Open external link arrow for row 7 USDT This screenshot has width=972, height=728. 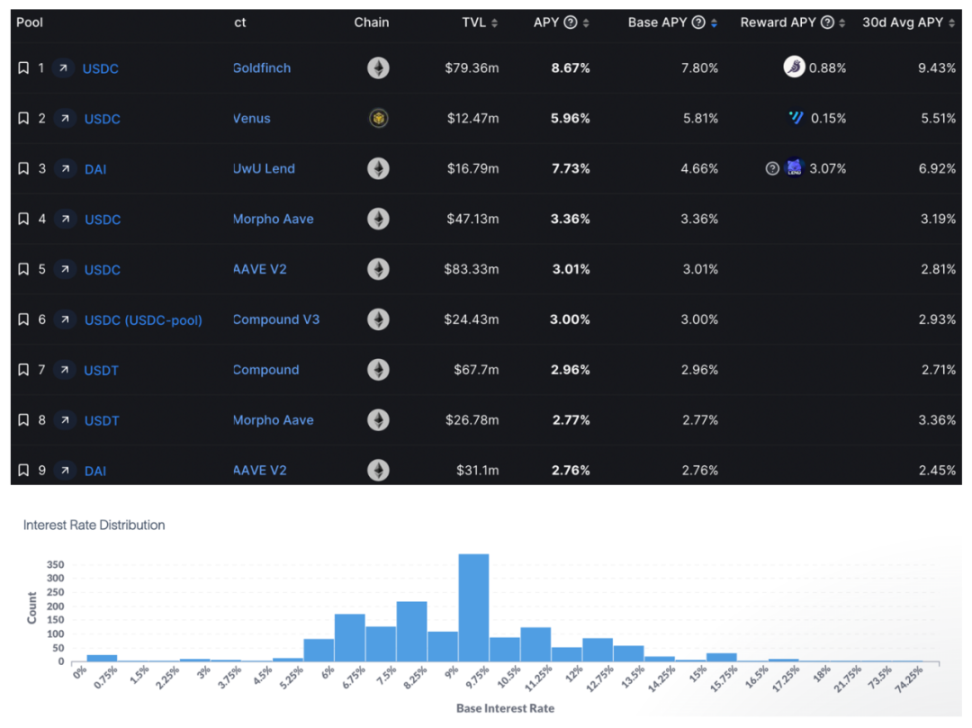64,370
